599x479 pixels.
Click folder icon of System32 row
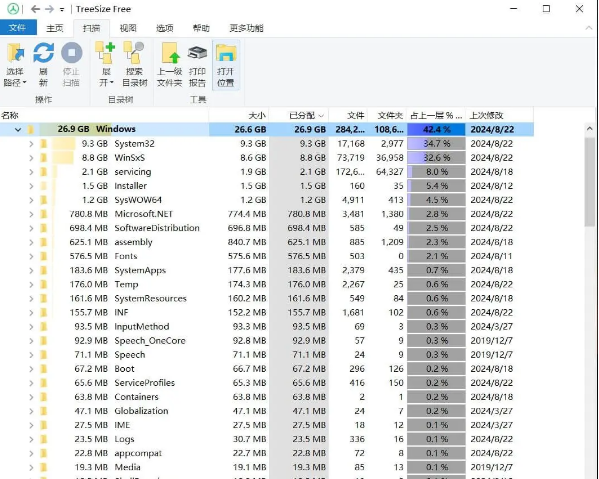point(44,144)
